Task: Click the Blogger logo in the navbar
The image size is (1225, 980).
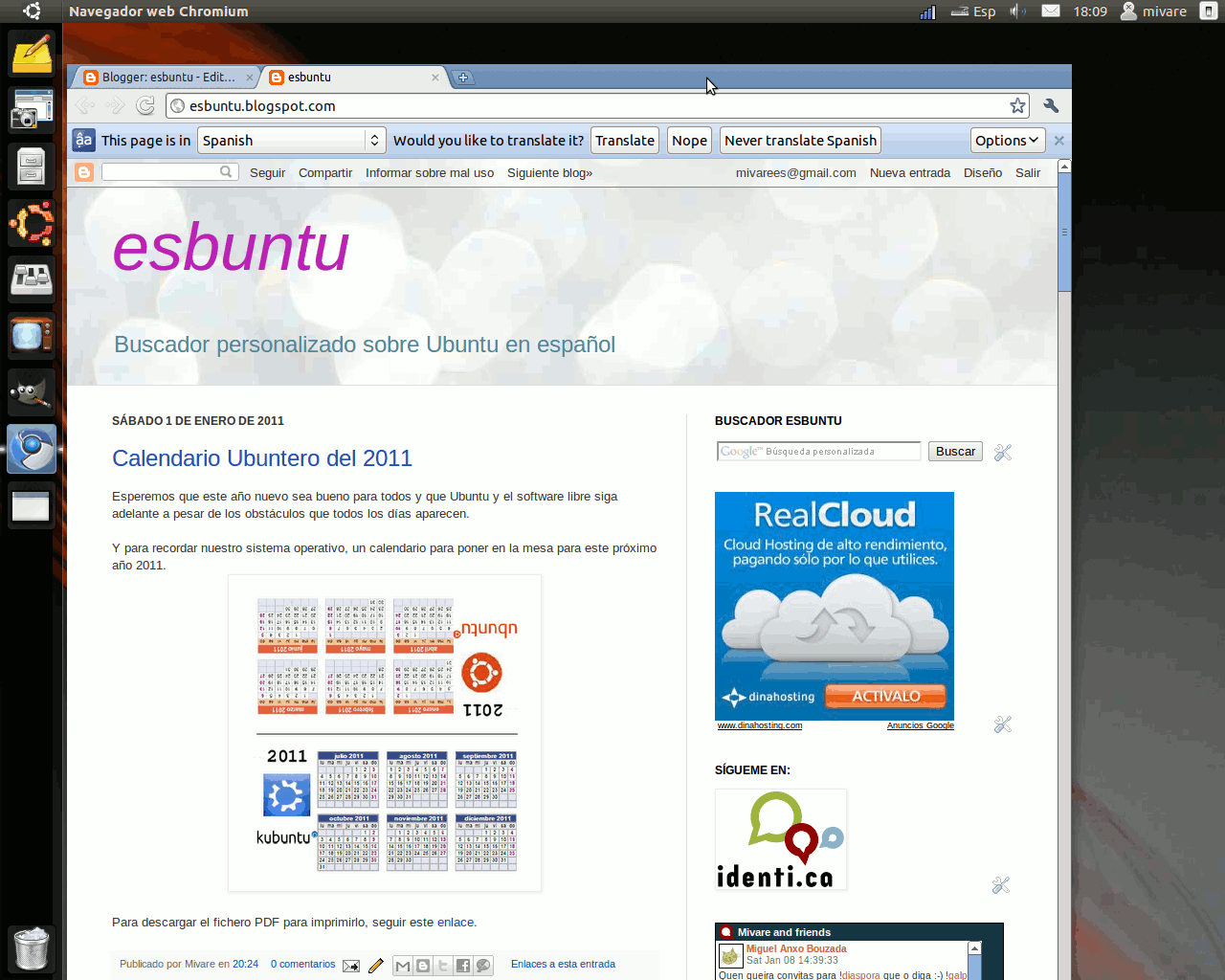Action: click(x=84, y=172)
